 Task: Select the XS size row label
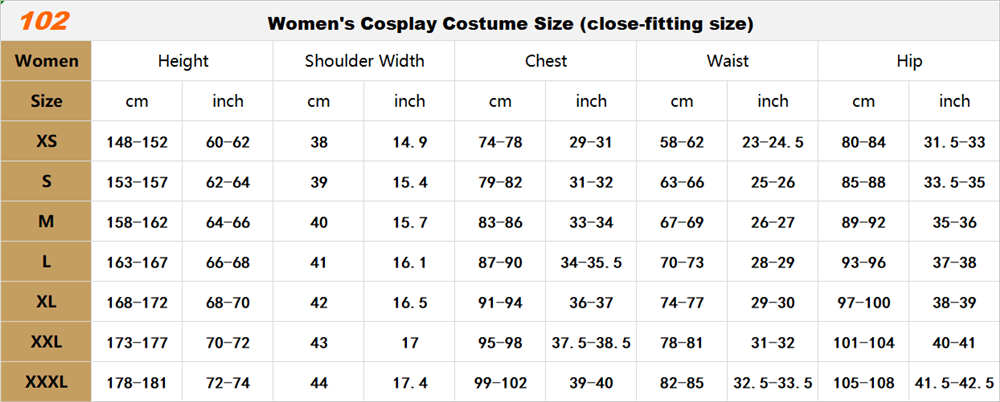click(x=46, y=142)
